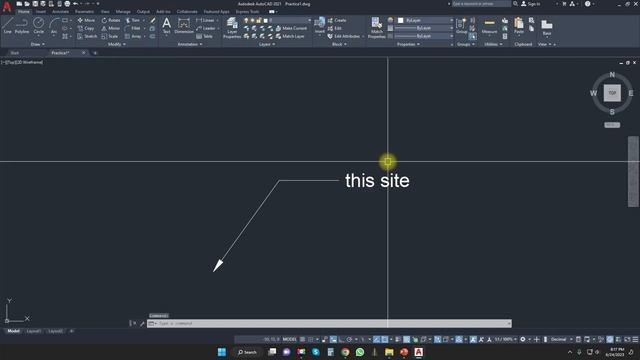Open the Text annotation tool

pos(167,26)
